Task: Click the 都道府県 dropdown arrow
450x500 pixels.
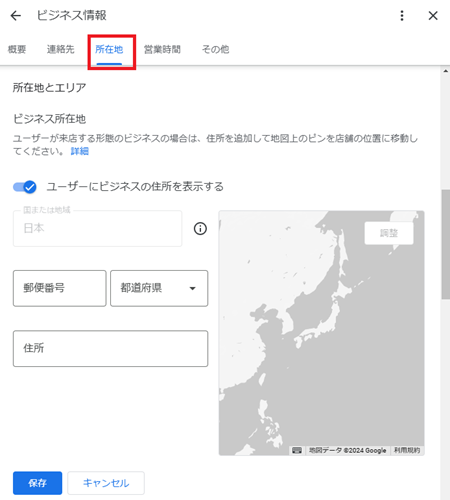Action: coord(192,288)
